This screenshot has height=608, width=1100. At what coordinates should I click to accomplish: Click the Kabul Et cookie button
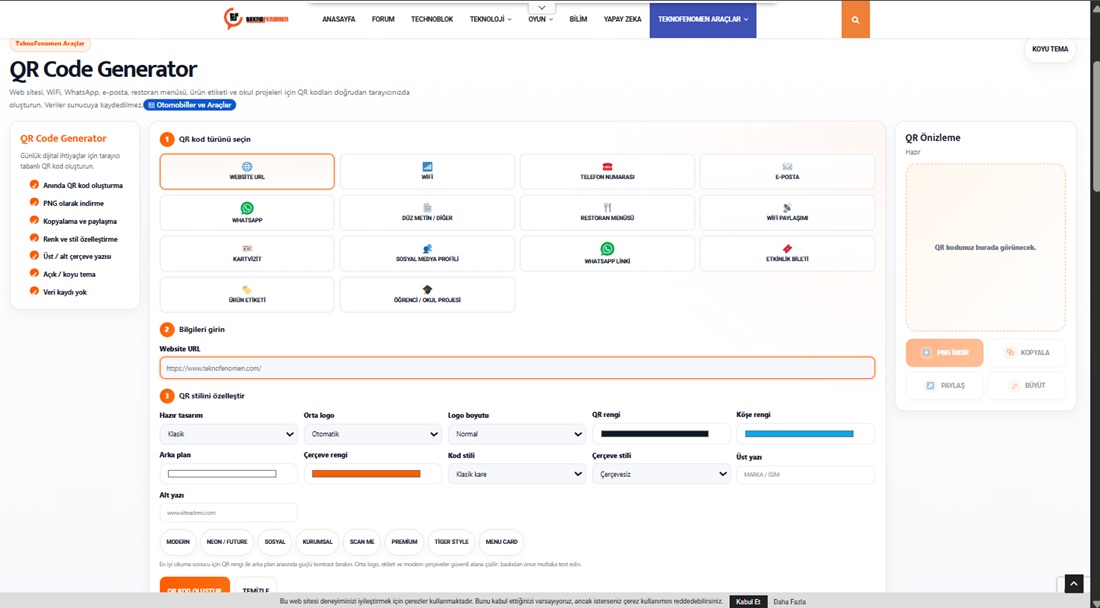pos(748,602)
